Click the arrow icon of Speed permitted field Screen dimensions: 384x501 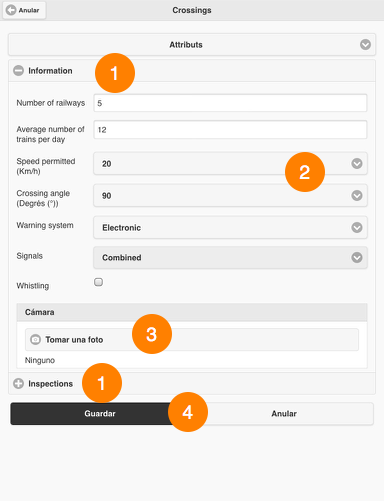(x=357, y=163)
